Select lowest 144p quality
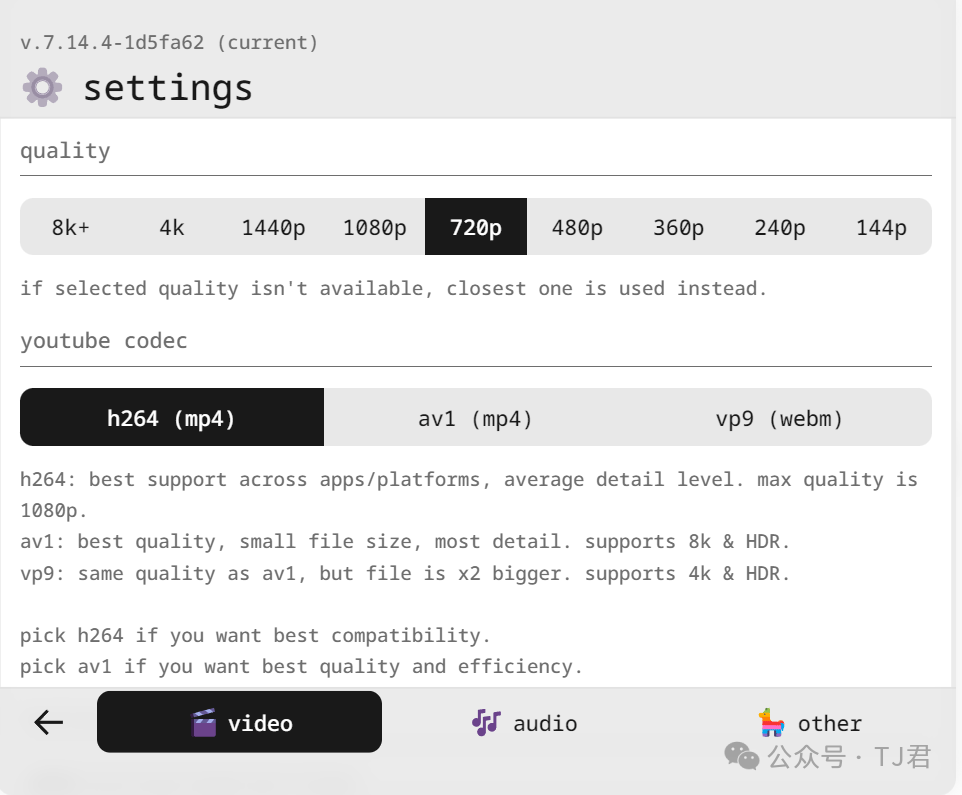This screenshot has height=795, width=962. point(881,227)
